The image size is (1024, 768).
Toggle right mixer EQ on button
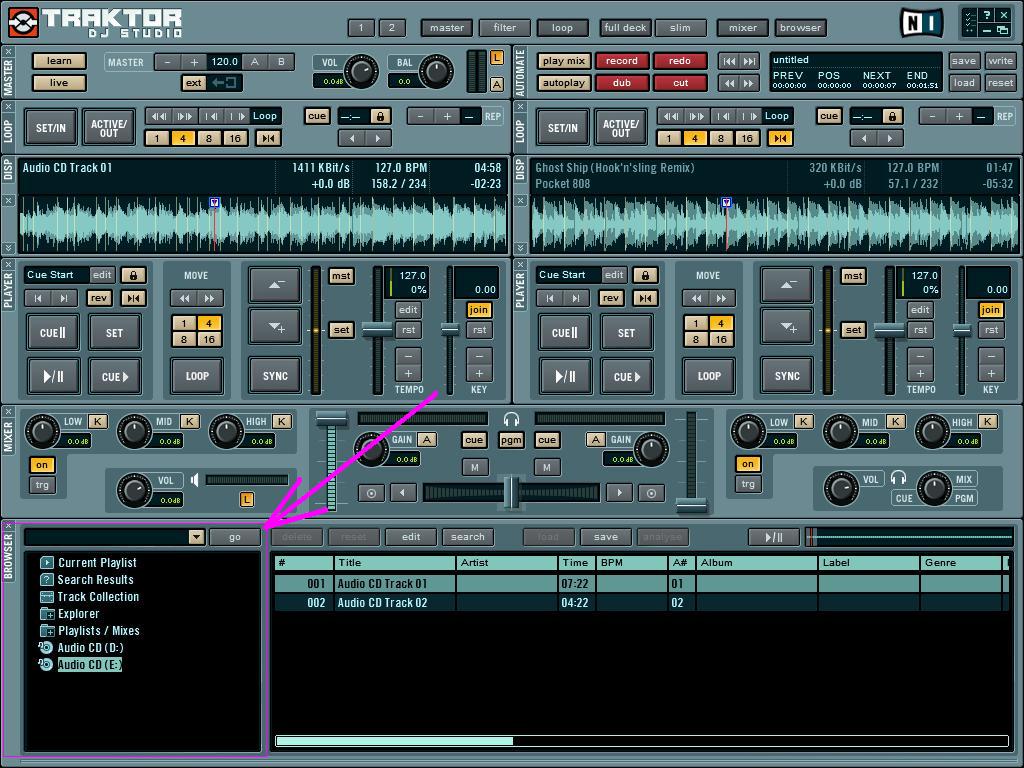(748, 464)
